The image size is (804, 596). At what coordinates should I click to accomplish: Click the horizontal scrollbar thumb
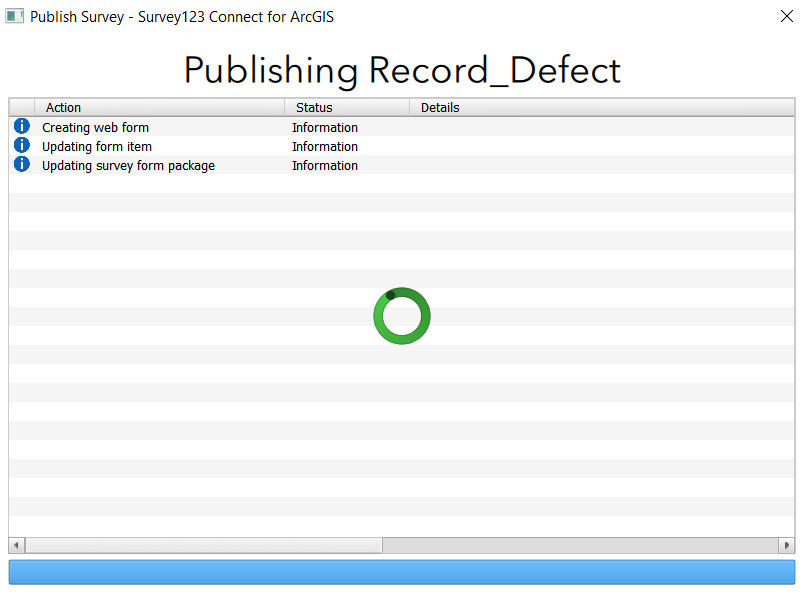pos(204,545)
